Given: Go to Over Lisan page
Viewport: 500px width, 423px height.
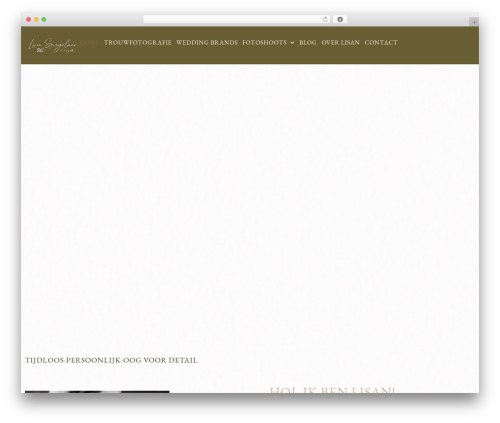Looking at the screenshot, I should pyautogui.click(x=340, y=43).
